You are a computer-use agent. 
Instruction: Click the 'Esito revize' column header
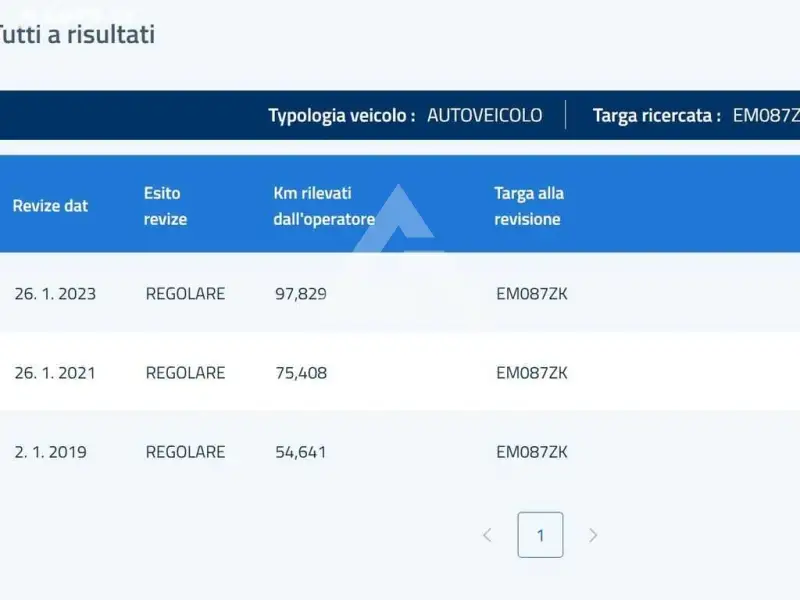pos(165,206)
